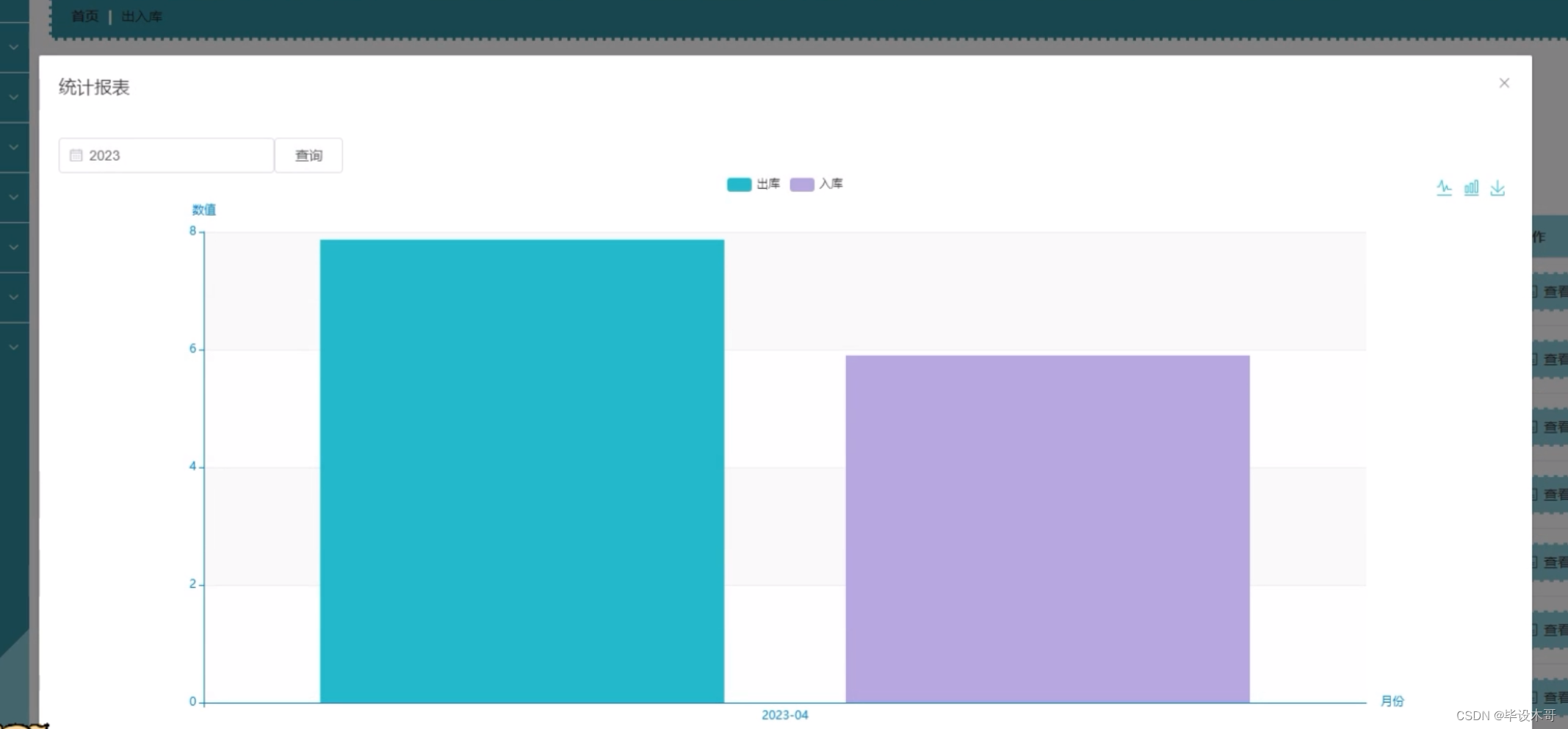Switch chart to bar view icon
The width and height of the screenshot is (1568, 729).
pos(1471,188)
